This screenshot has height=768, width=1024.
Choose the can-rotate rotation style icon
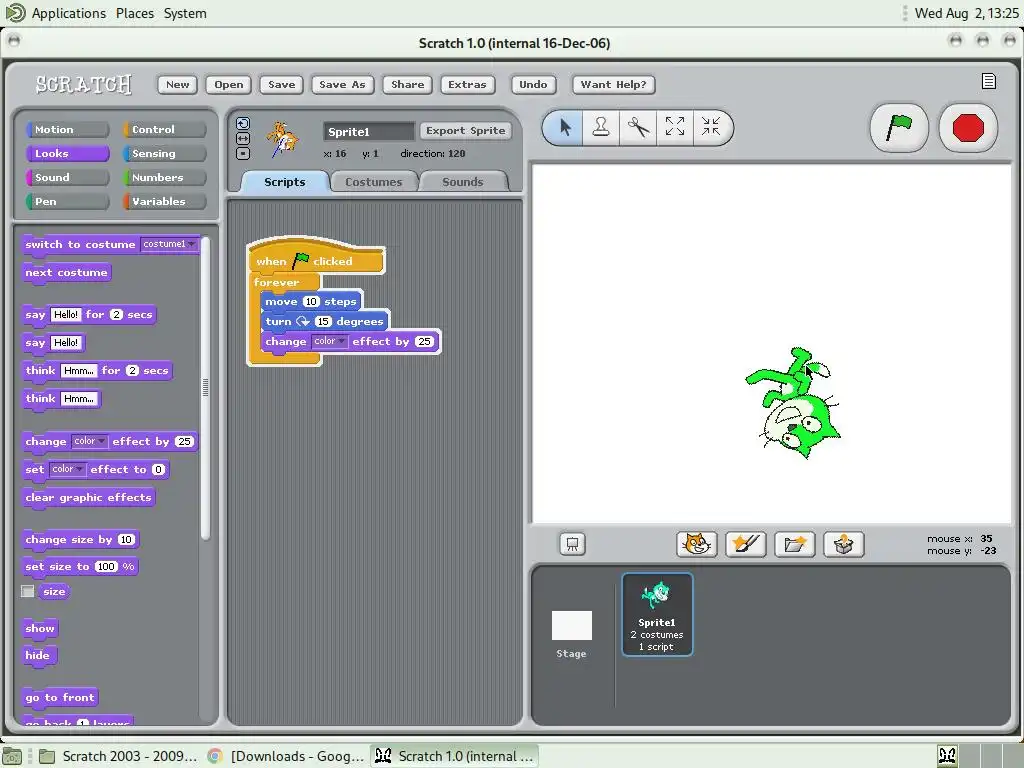point(243,123)
